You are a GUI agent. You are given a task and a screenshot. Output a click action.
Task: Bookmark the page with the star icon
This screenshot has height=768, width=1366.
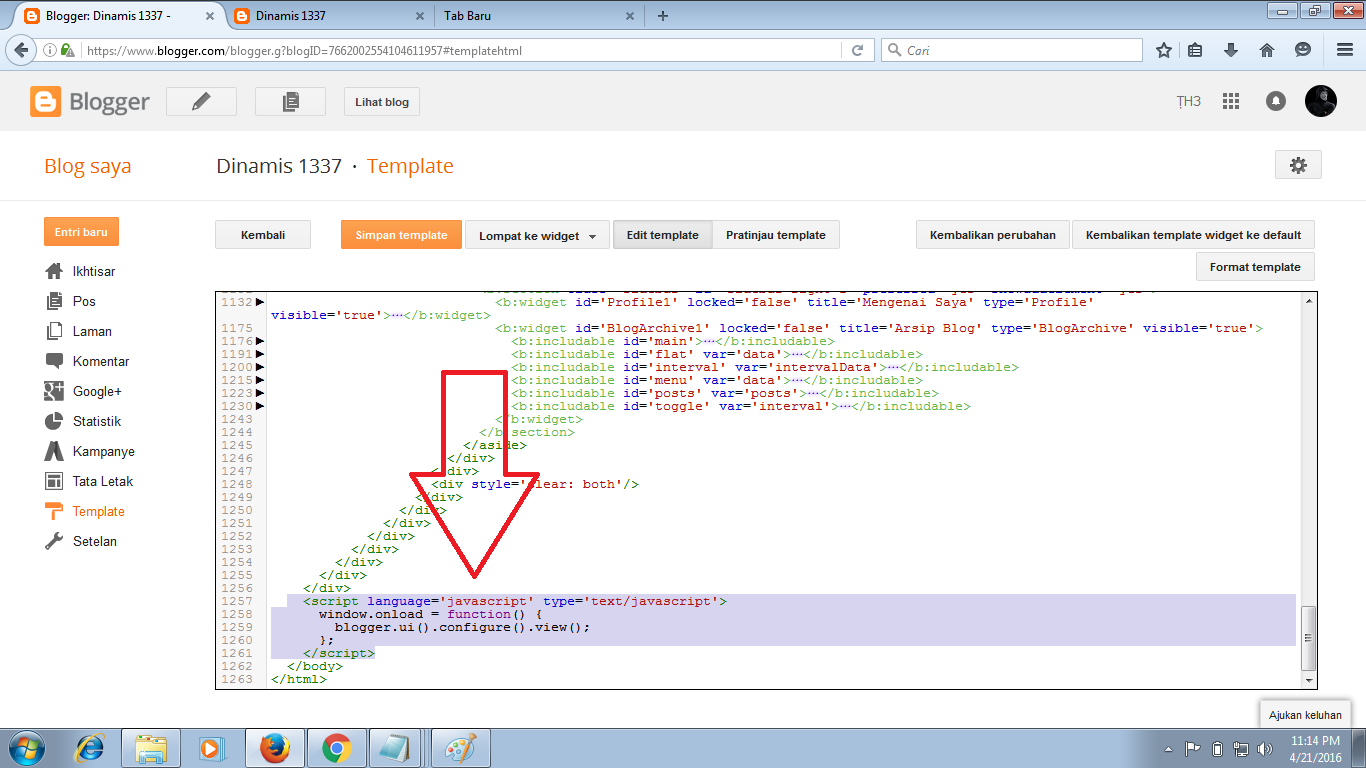coord(1163,48)
